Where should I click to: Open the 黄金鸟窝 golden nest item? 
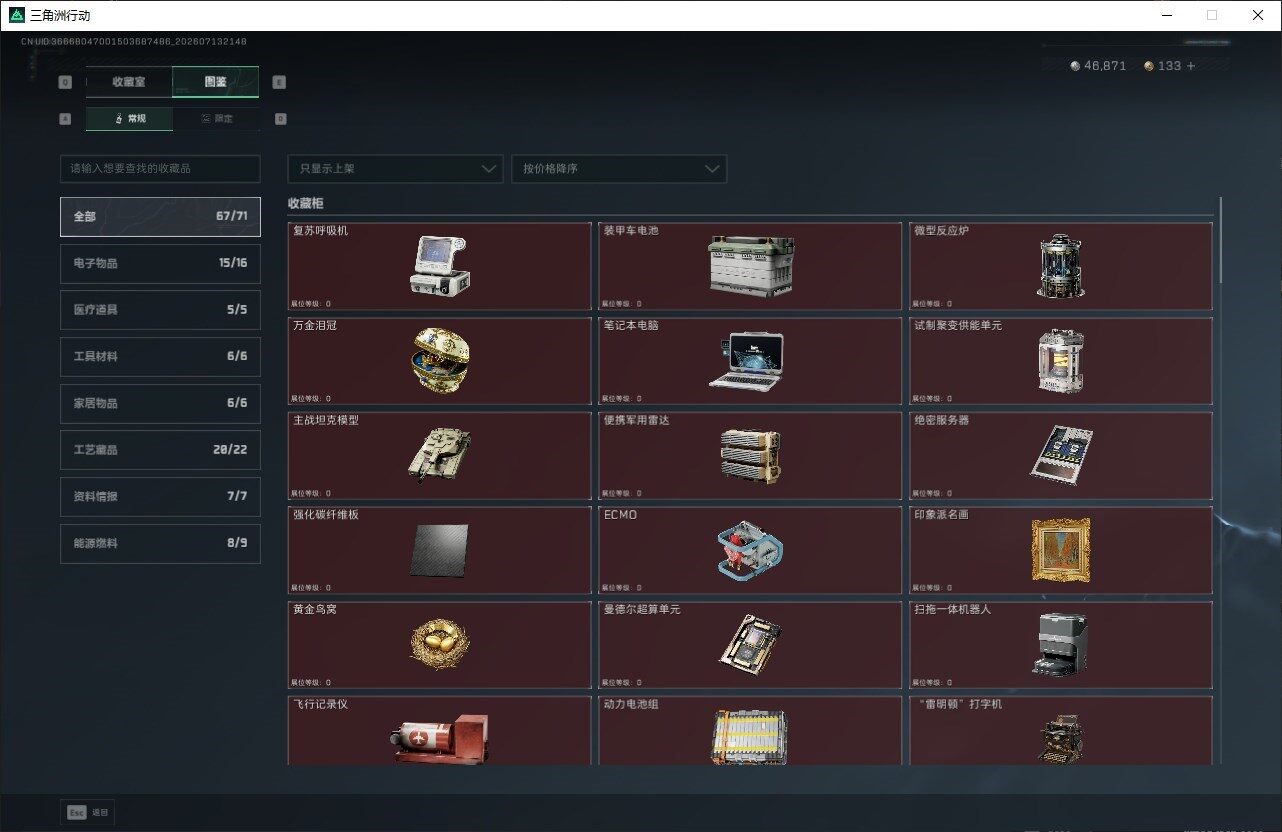click(x=439, y=645)
